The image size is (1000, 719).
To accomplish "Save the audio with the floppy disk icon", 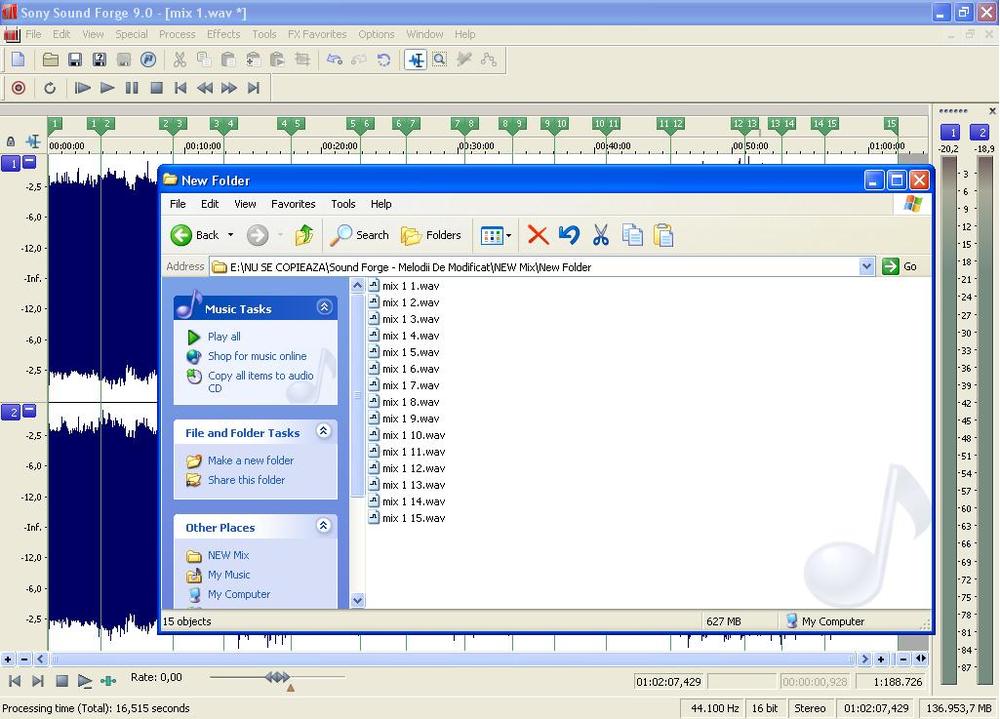I will pyautogui.click(x=75, y=60).
